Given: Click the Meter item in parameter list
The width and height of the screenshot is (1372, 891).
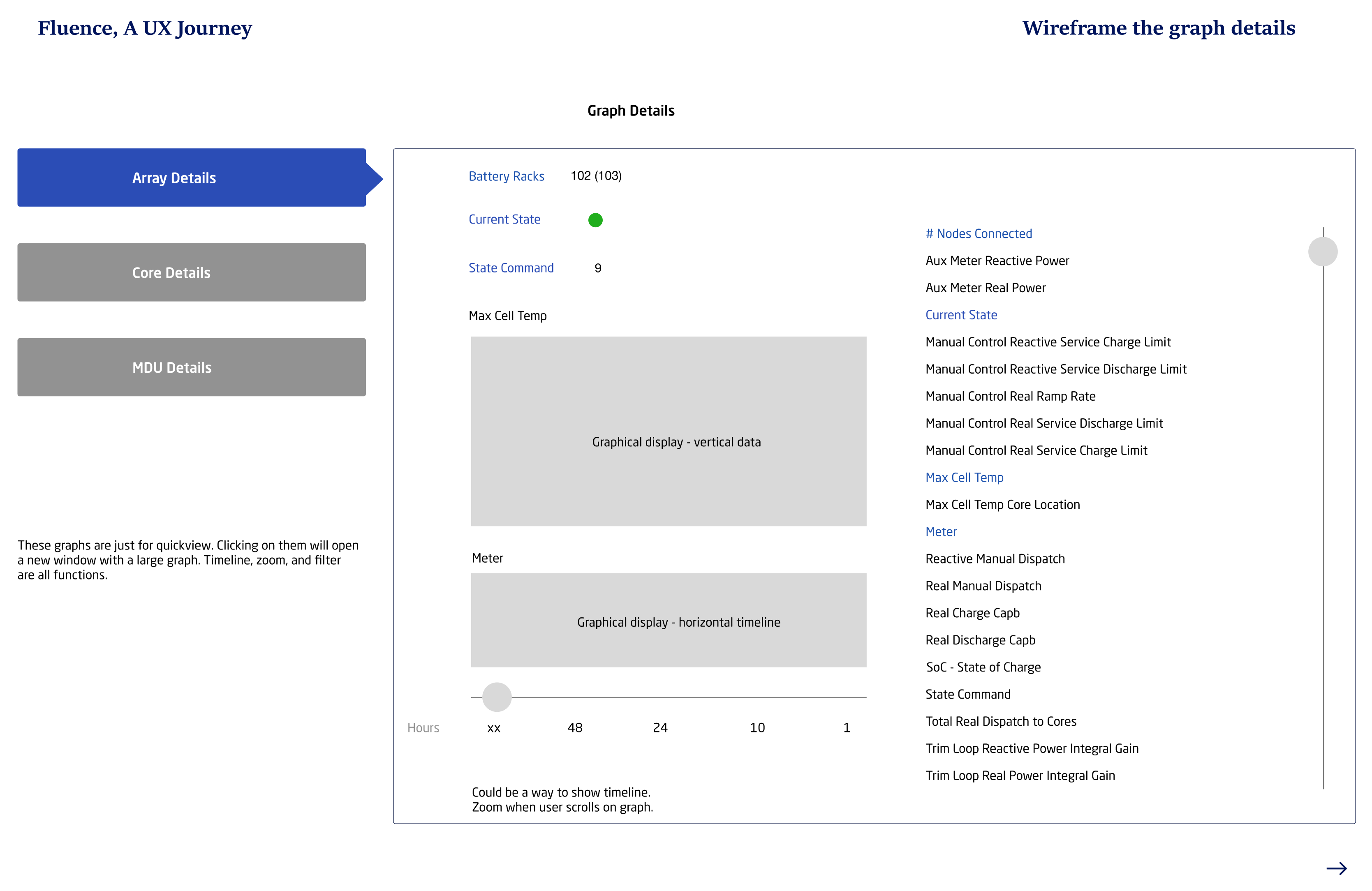Looking at the screenshot, I should [941, 532].
